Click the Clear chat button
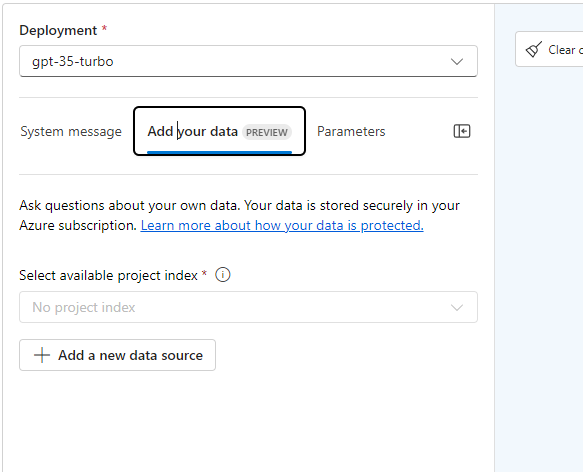Screen dimensions: 583x472 pos(549,49)
